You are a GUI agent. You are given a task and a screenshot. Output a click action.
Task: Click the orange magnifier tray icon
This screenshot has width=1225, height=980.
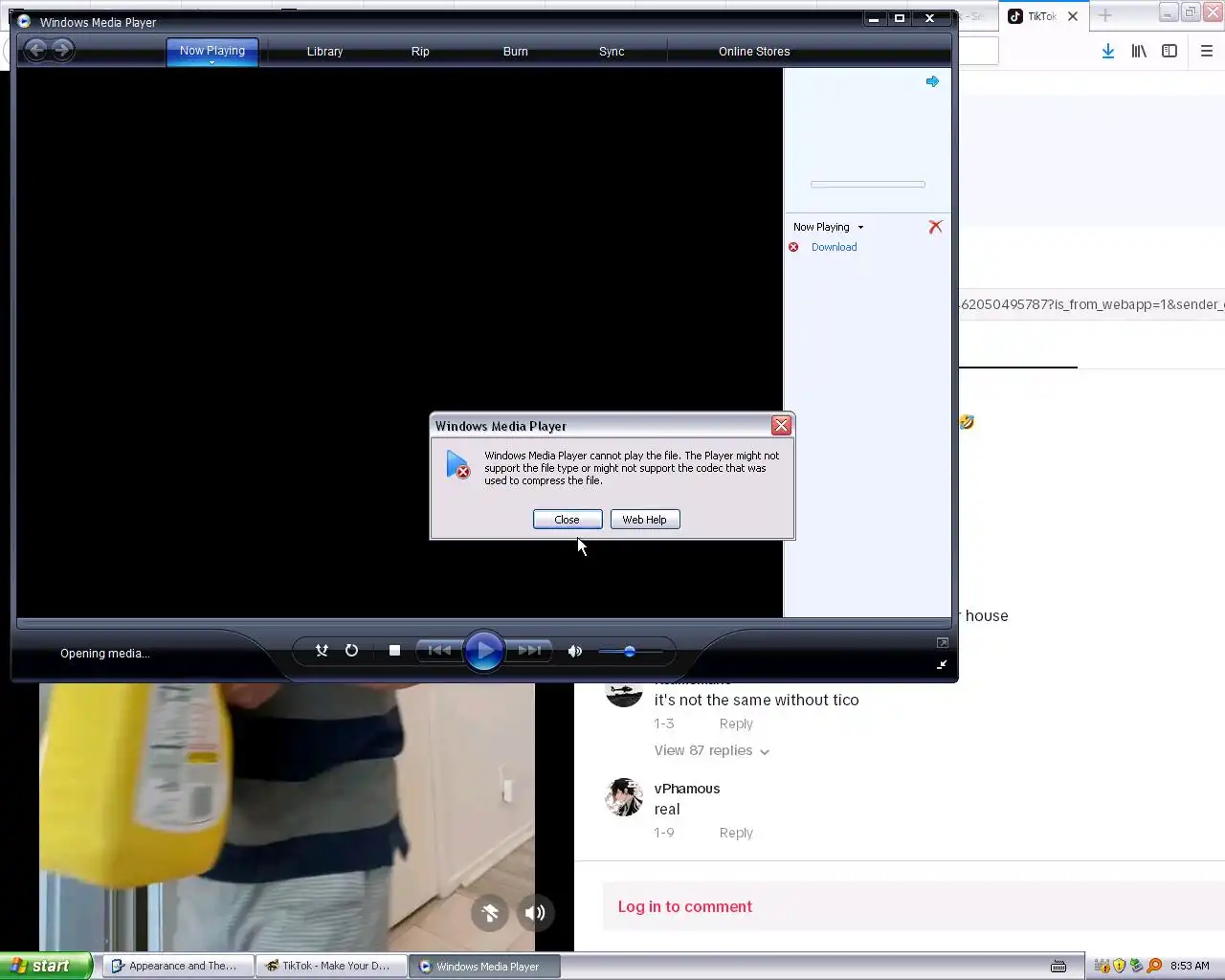point(1154,966)
